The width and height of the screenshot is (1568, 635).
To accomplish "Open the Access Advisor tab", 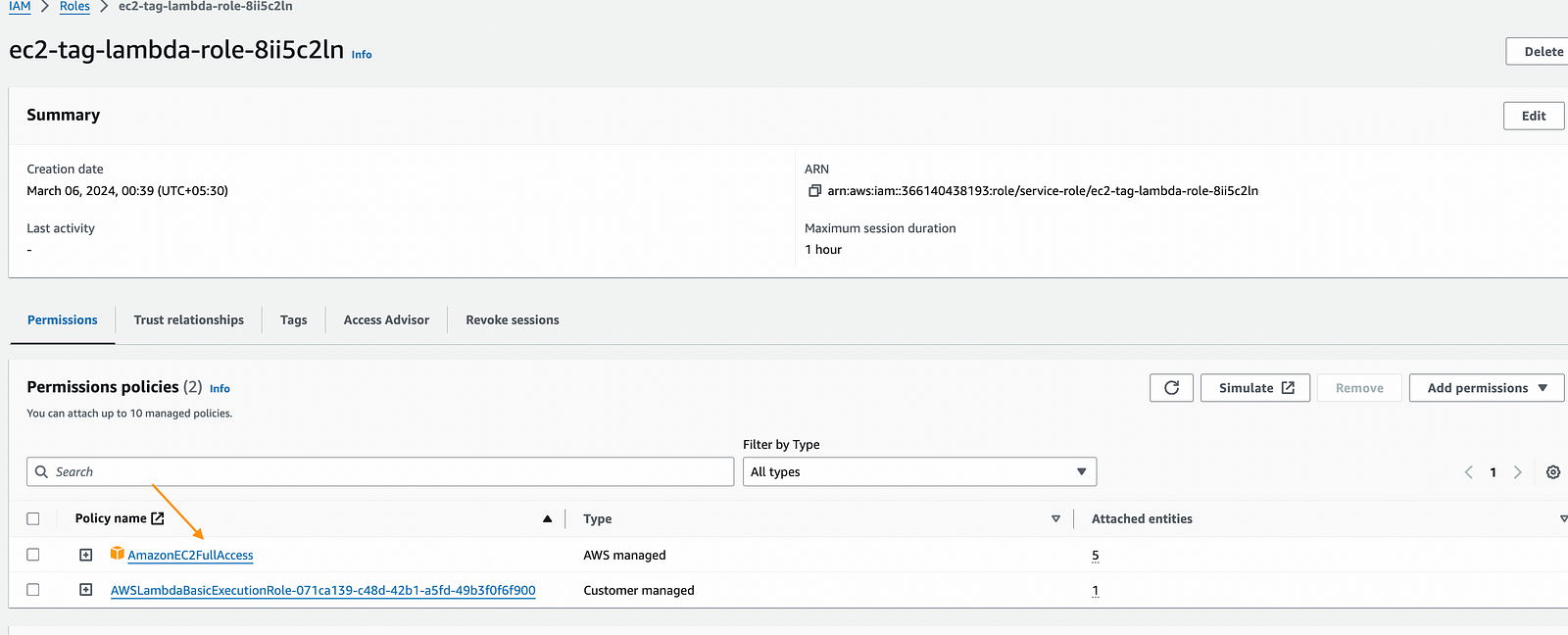I will click(386, 320).
